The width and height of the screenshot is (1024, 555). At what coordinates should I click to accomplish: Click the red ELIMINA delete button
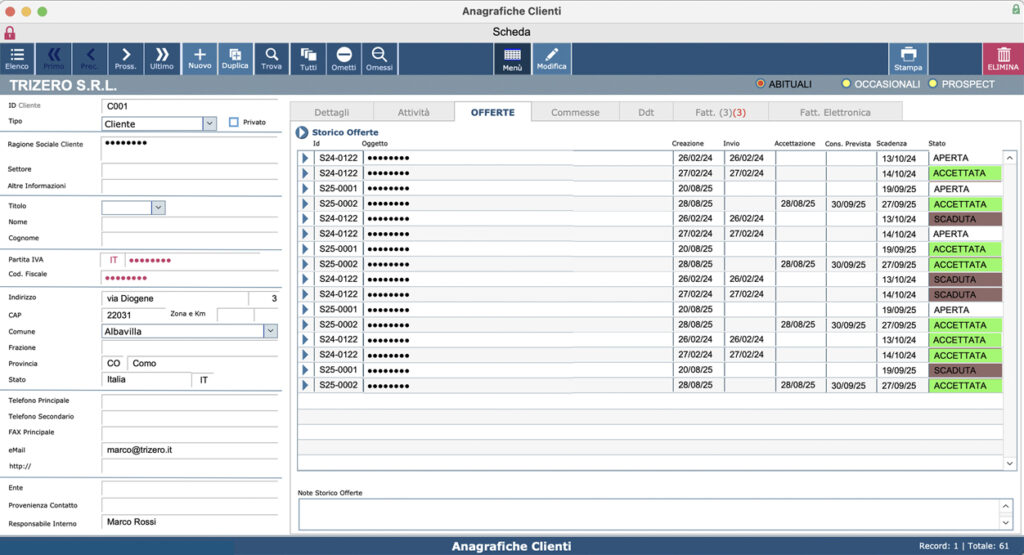coord(1002,59)
